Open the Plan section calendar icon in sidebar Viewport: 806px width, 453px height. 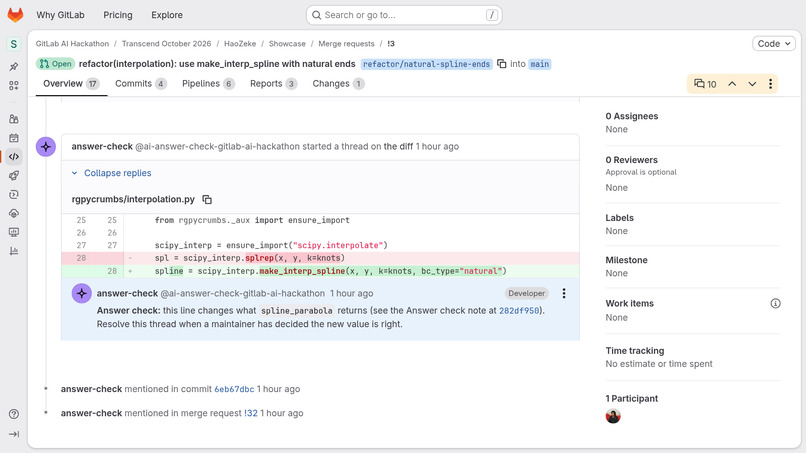tap(14, 138)
